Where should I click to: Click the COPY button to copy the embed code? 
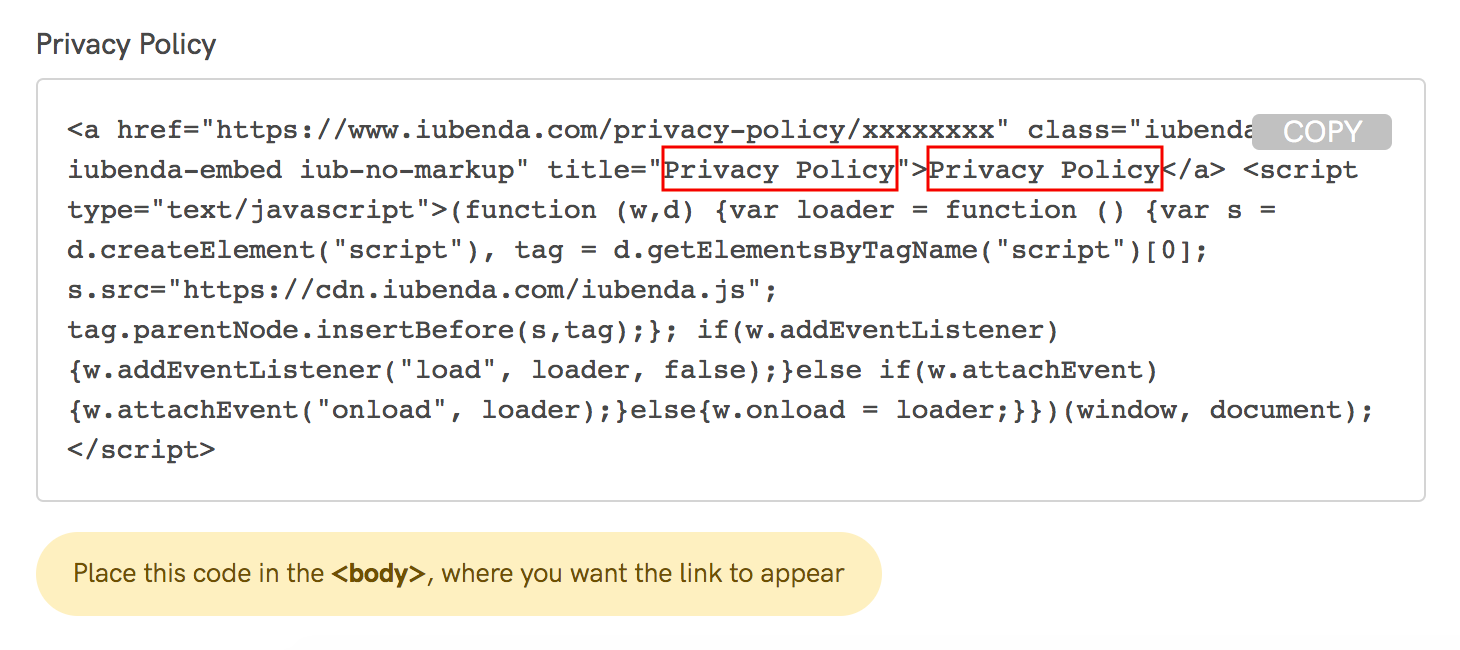(1321, 131)
